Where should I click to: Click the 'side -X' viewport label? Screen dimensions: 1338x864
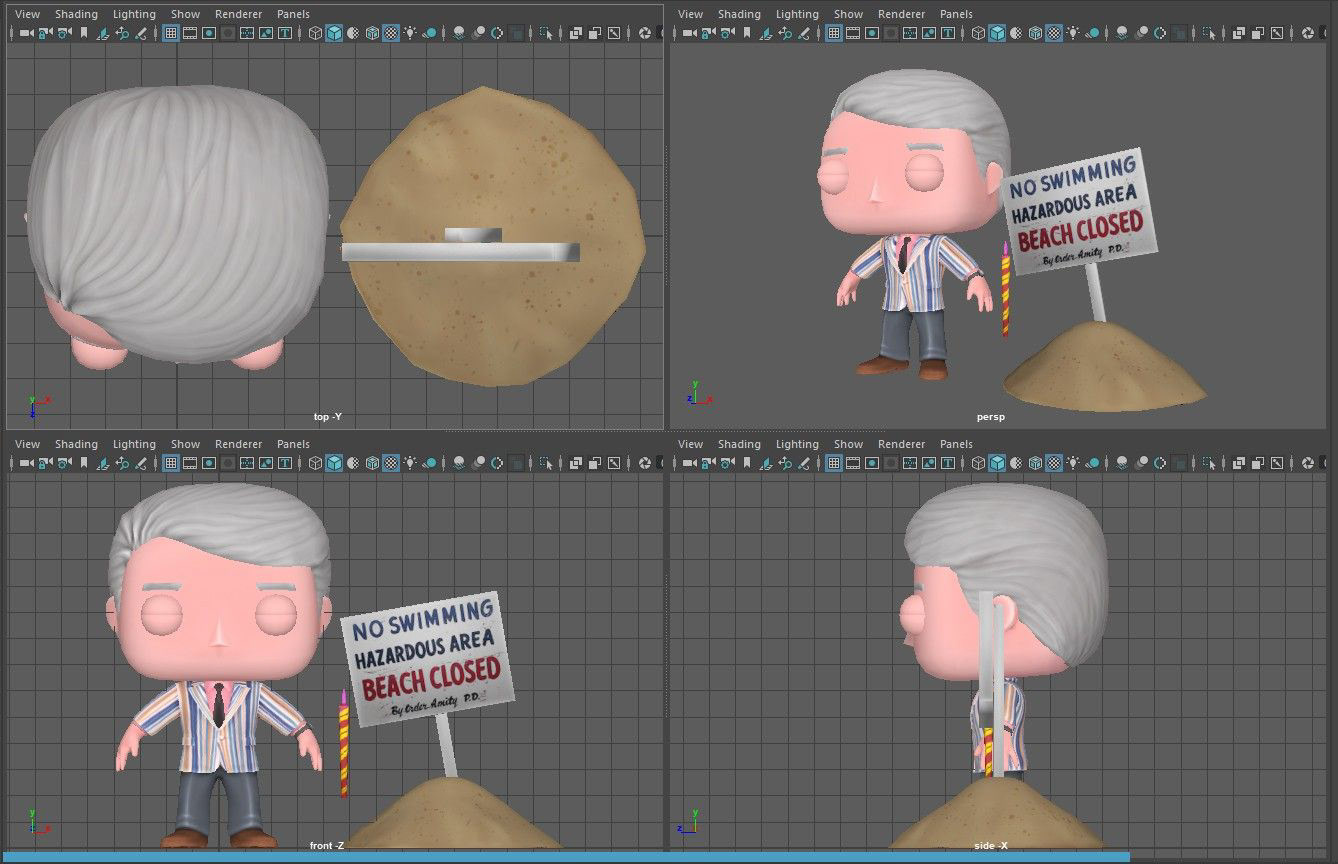pos(990,846)
